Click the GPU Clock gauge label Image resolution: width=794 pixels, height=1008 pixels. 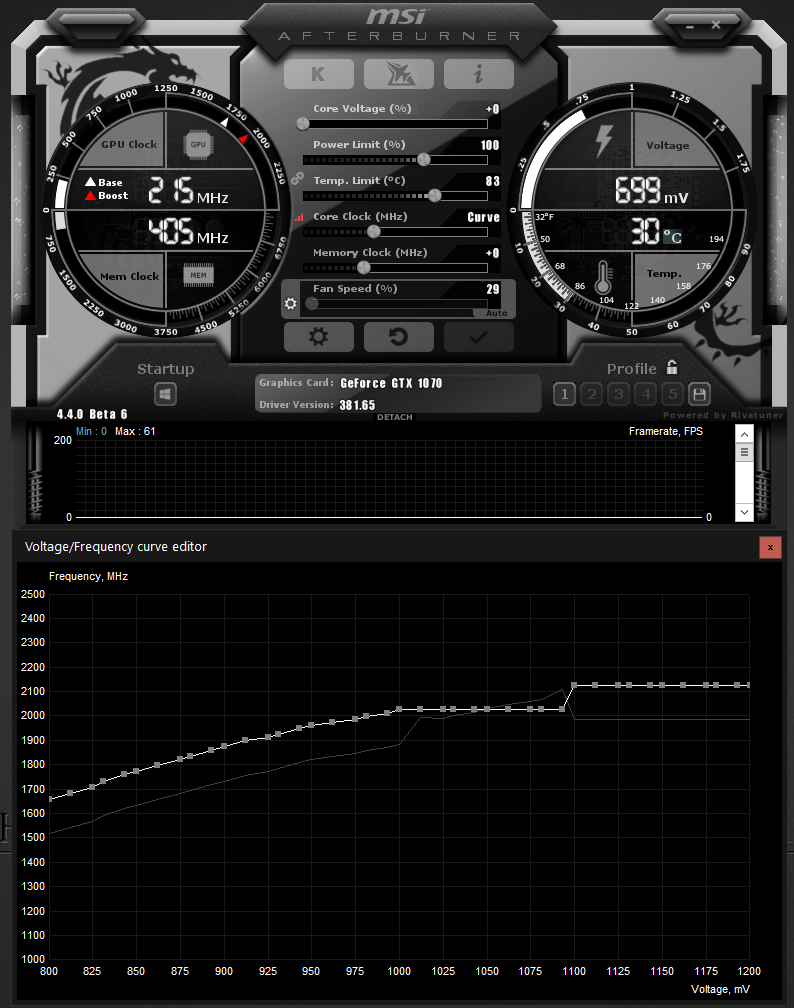129,145
